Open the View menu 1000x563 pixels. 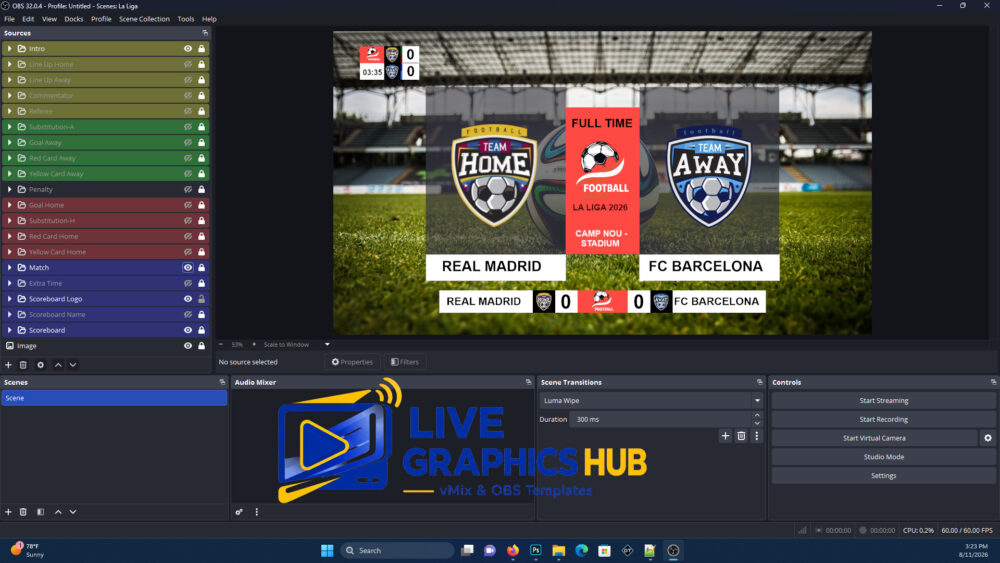(49, 19)
